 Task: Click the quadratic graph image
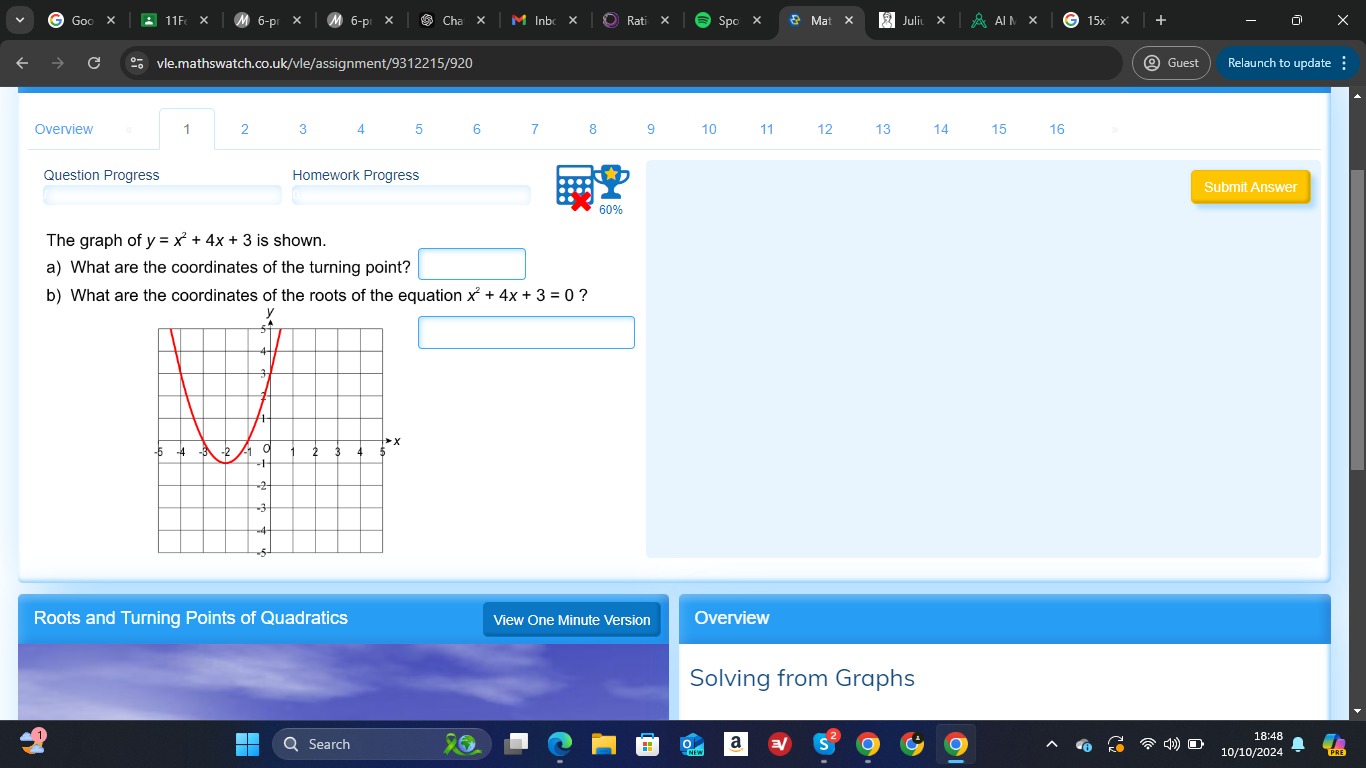[276, 433]
